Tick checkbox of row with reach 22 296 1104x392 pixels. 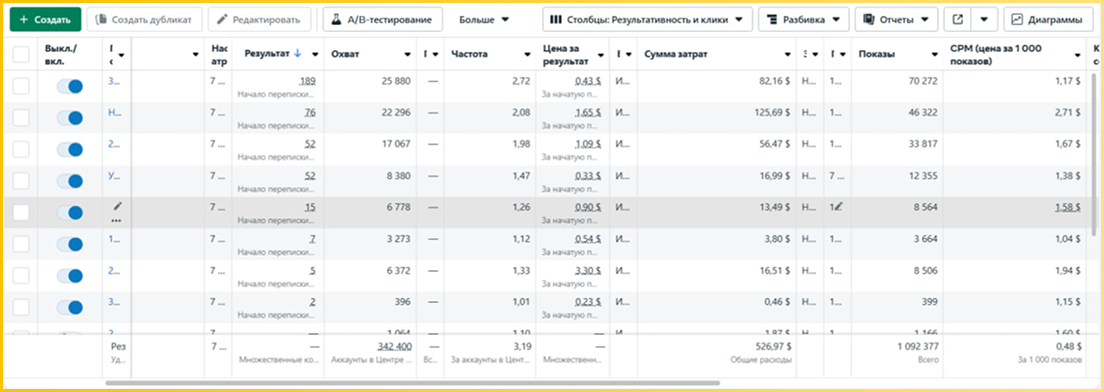(21, 118)
